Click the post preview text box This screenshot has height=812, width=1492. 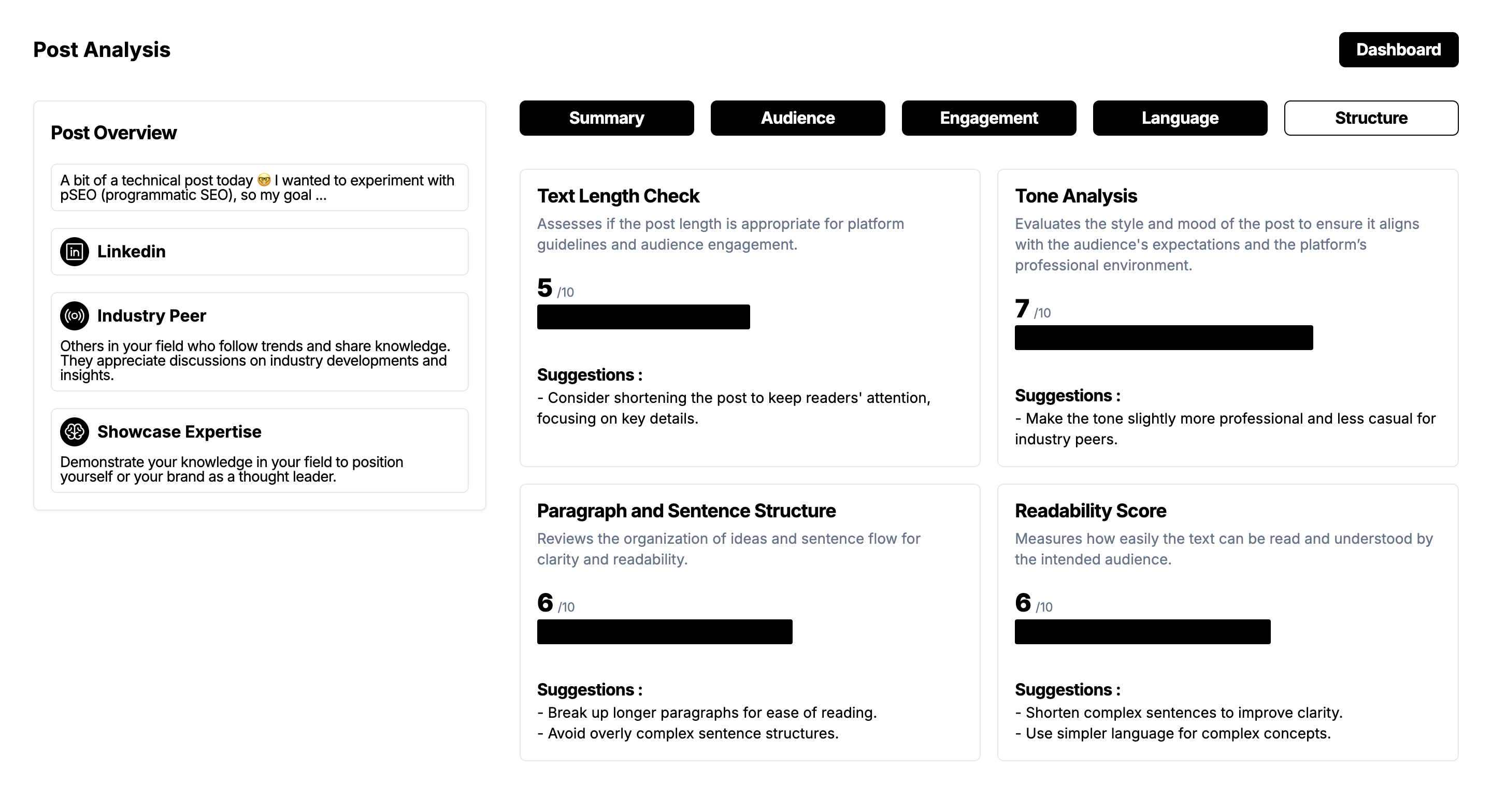coord(260,187)
